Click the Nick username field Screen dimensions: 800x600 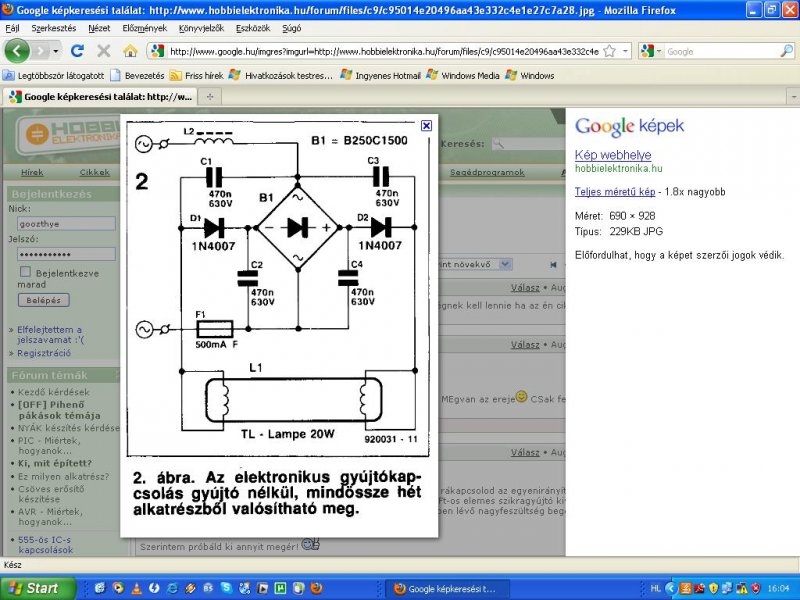66,223
